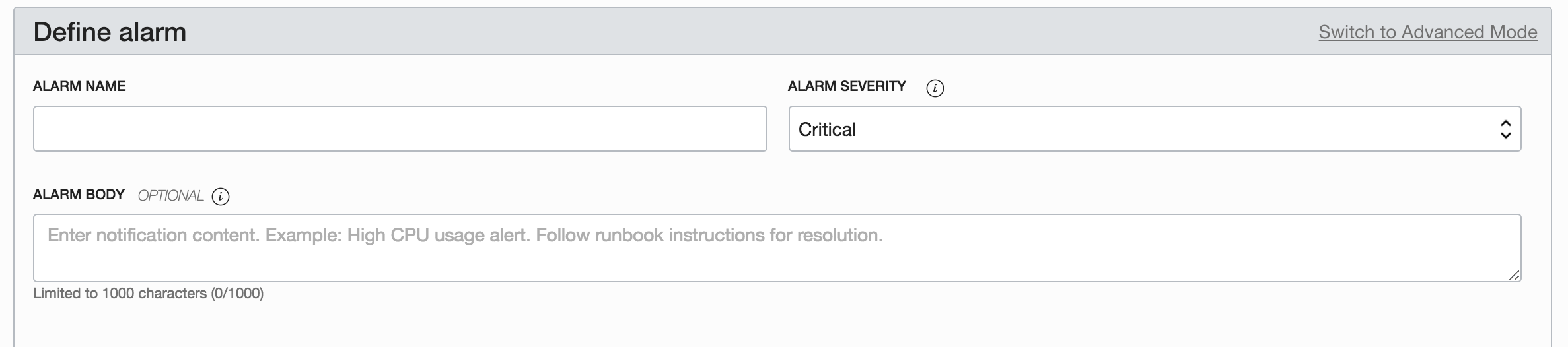Screen dimensions: 1568x347
Task: Focus the Alarm Name text field
Action: (x=400, y=129)
